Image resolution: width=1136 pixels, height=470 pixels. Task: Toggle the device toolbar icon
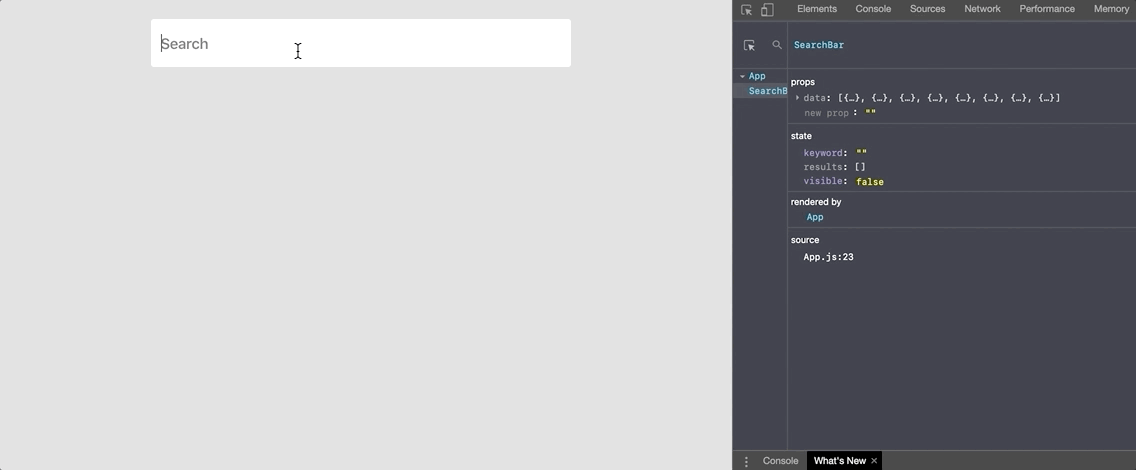[x=767, y=9]
